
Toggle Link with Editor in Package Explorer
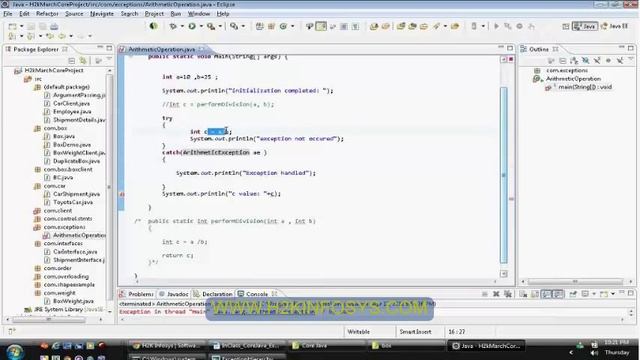coord(84,61)
